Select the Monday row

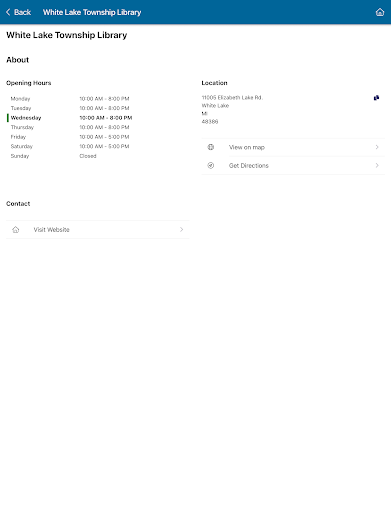point(71,99)
